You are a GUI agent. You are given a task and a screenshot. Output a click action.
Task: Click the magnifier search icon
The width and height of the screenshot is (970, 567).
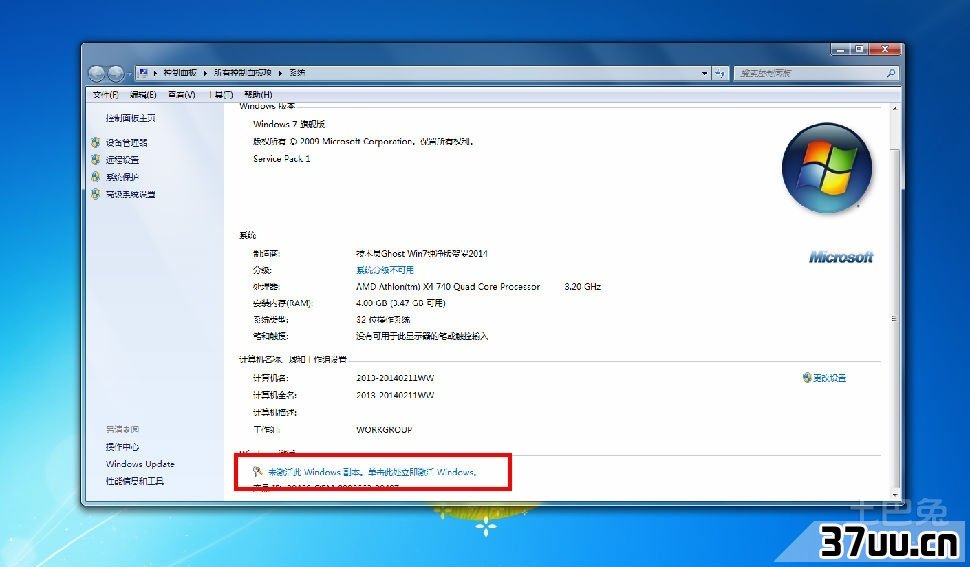[x=891, y=73]
